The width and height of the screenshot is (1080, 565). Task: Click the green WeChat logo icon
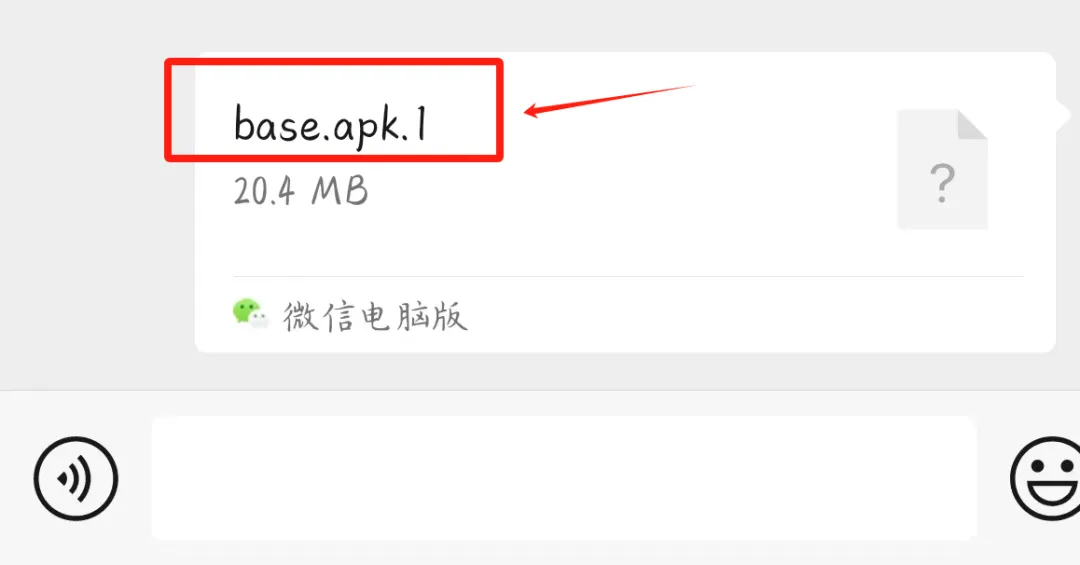click(249, 313)
